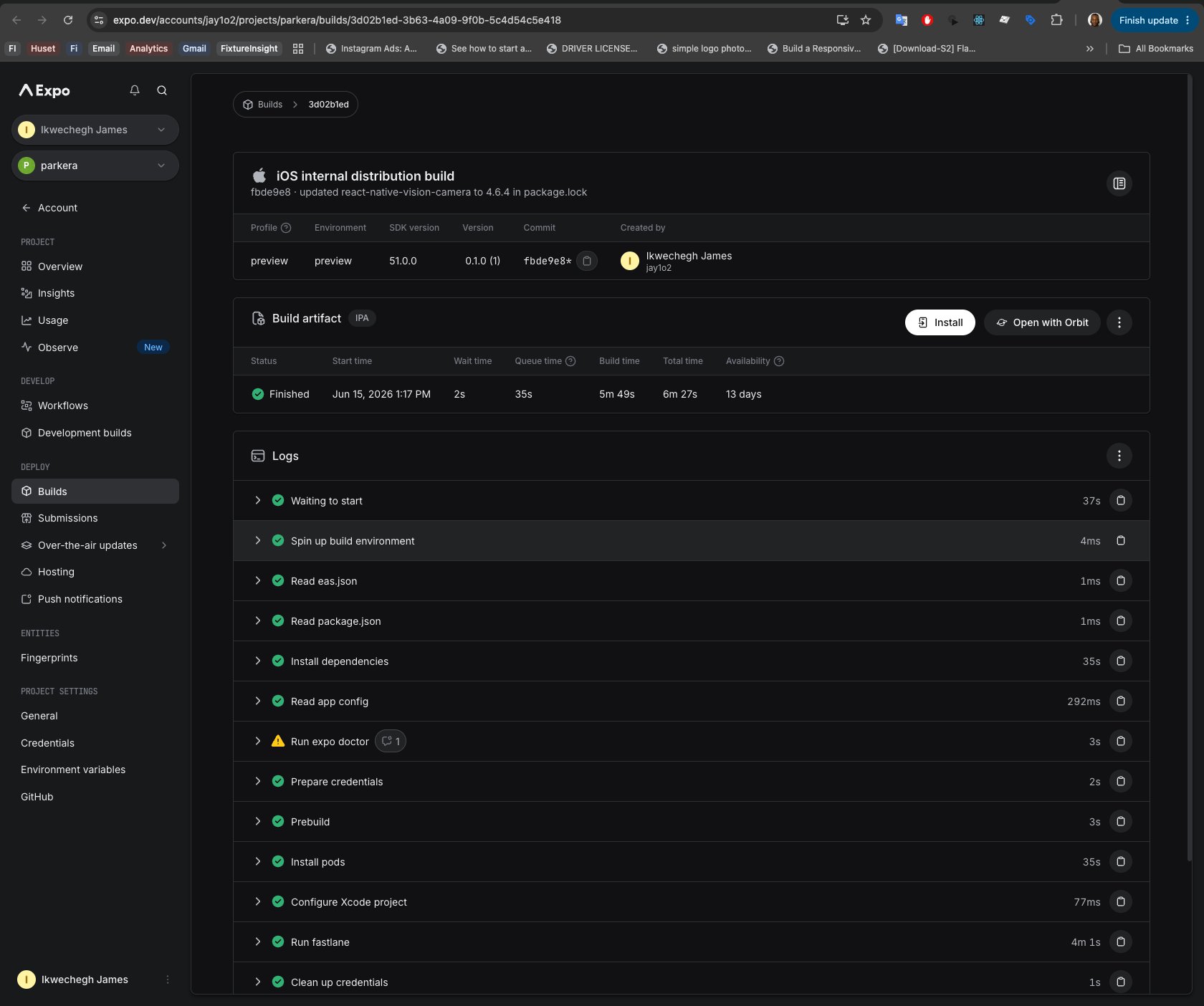
Task: Copy the Run expo doctor log
Action: 1121,742
